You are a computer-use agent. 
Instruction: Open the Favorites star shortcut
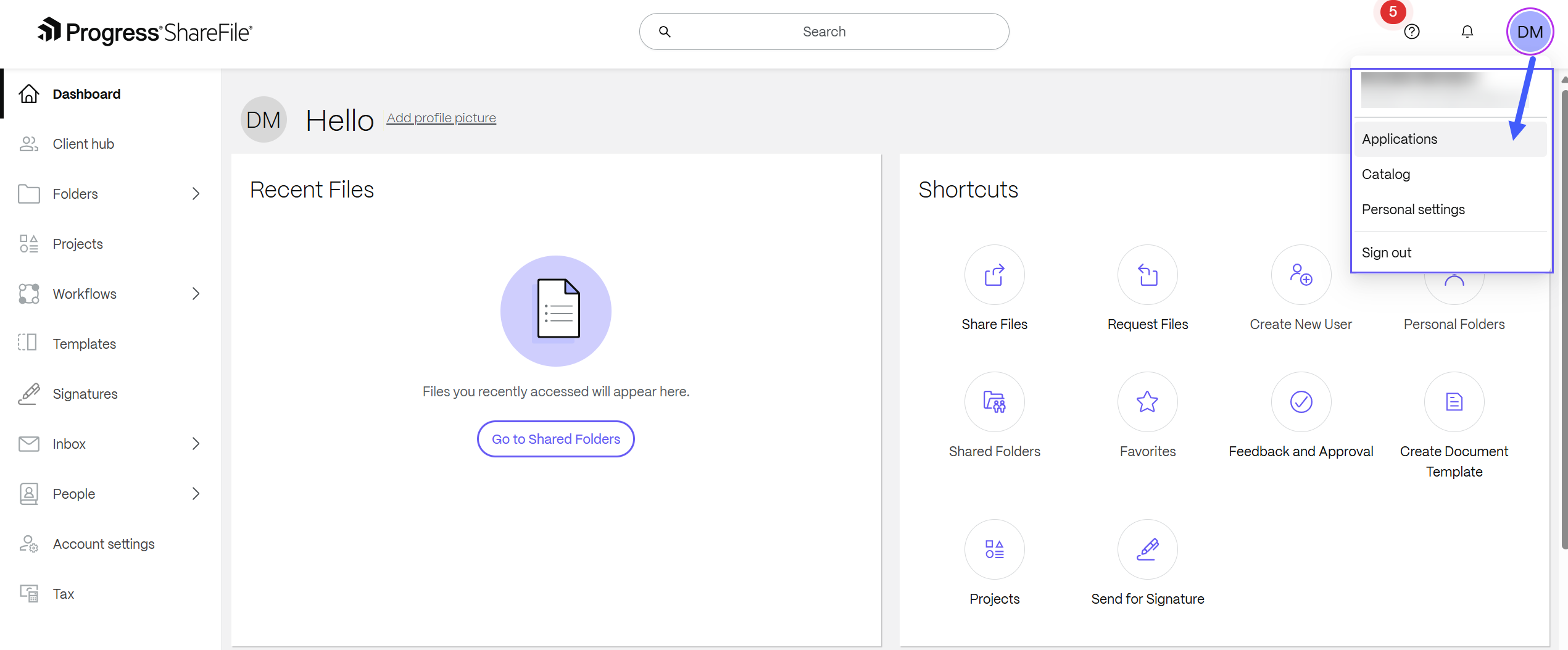tap(1147, 401)
